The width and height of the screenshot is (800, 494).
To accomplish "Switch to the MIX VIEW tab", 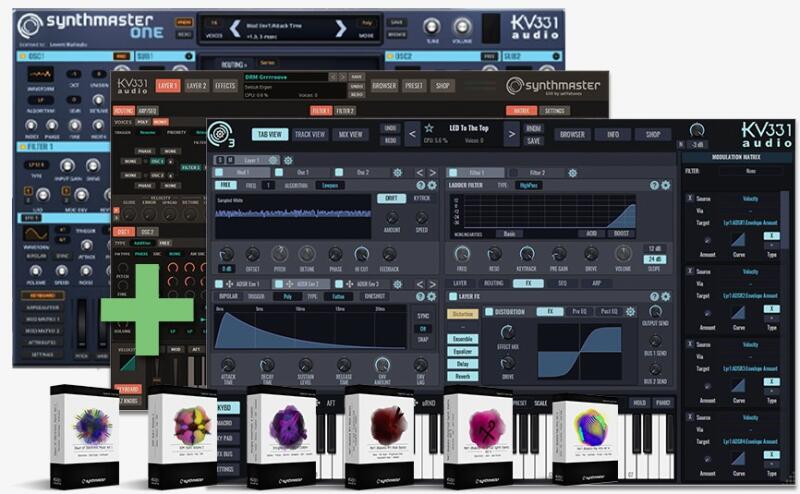I will point(351,134).
